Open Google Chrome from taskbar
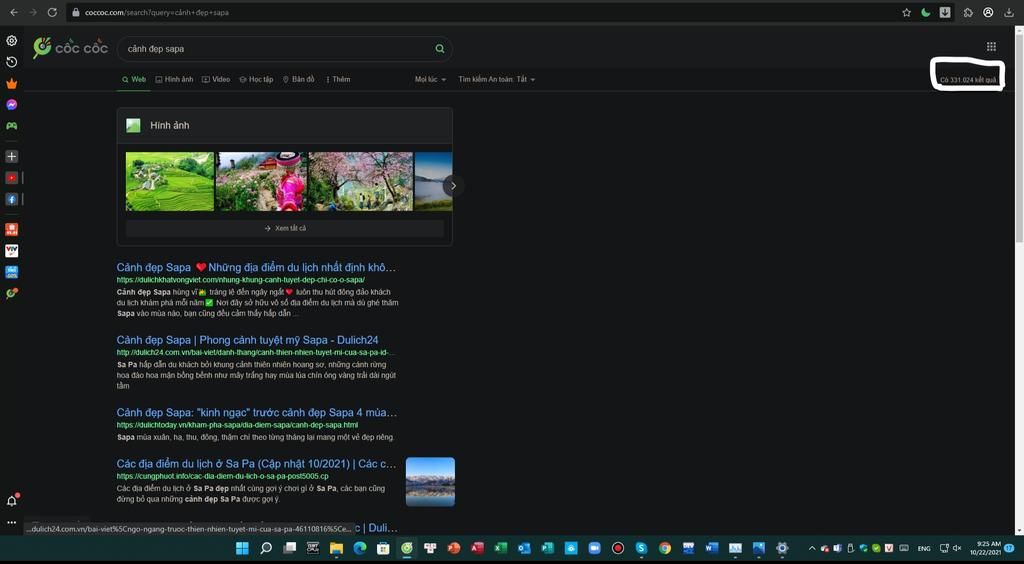 click(665, 548)
